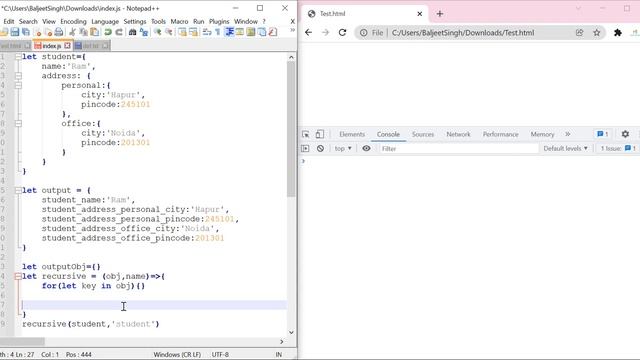The image size is (640, 360).
Task: Close the index.js tab
Action: tap(67, 46)
